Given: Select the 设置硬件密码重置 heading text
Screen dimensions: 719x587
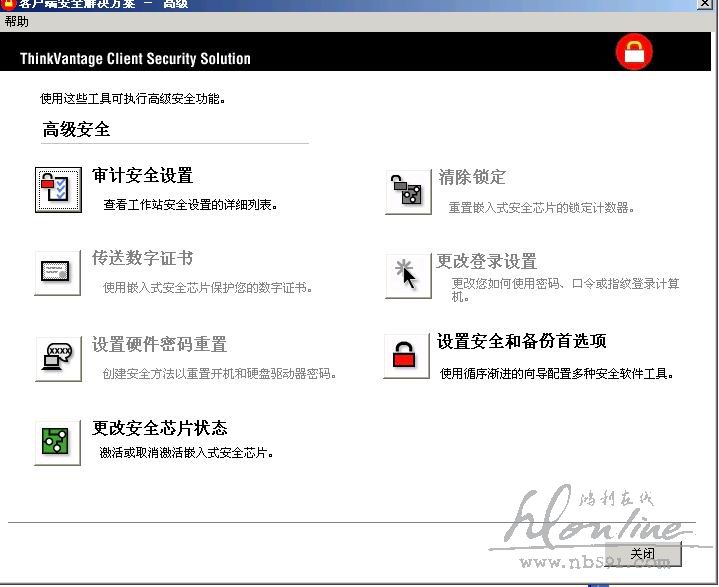Looking at the screenshot, I should click(x=159, y=344).
